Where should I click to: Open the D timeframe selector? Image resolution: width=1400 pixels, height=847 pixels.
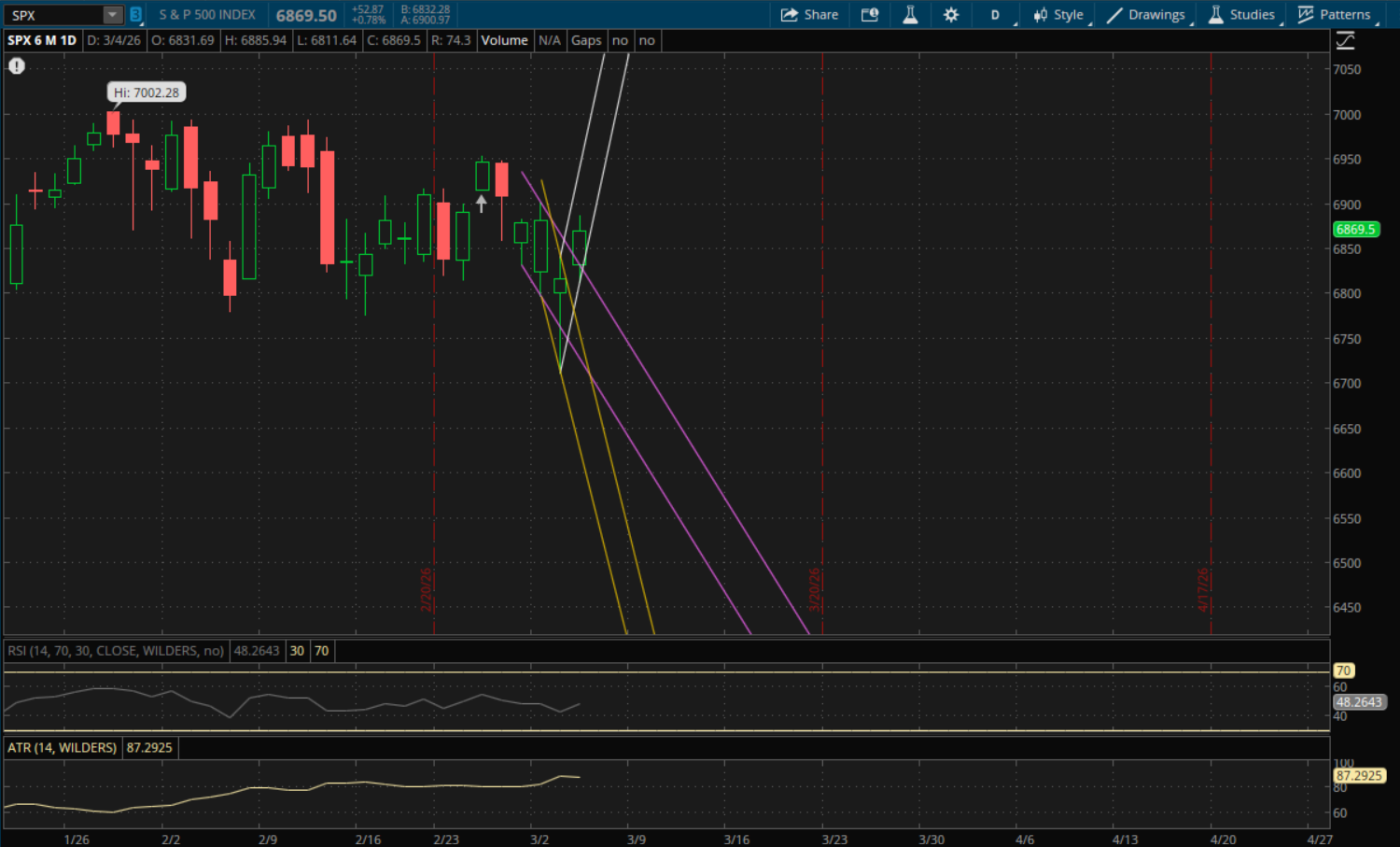pos(995,15)
